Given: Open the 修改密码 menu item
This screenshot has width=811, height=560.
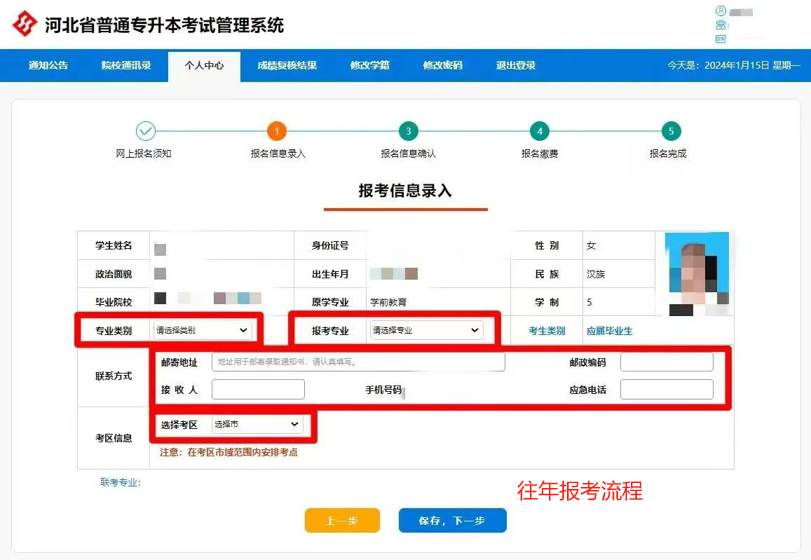Looking at the screenshot, I should (443, 65).
